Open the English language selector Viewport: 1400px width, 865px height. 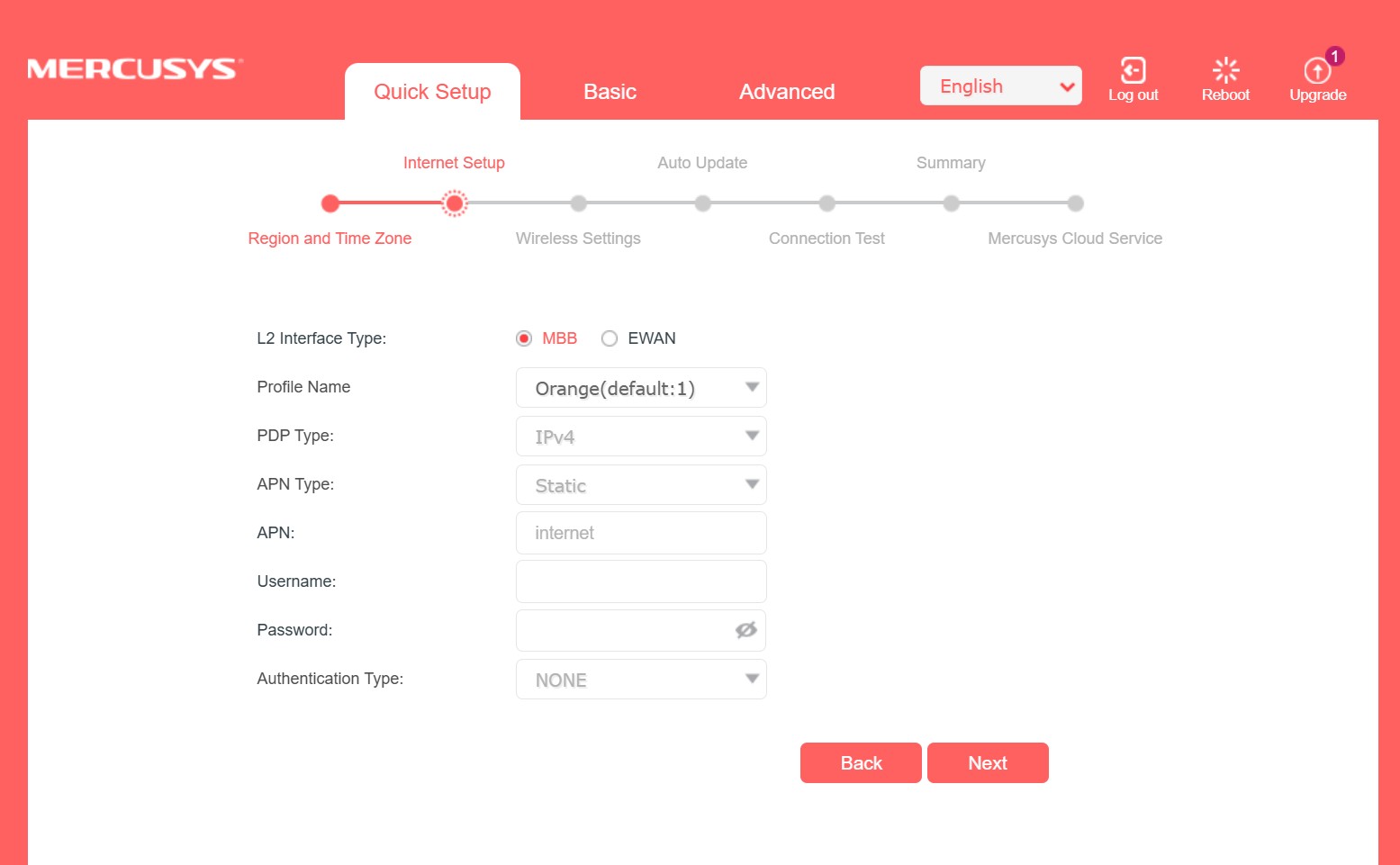coord(1000,86)
